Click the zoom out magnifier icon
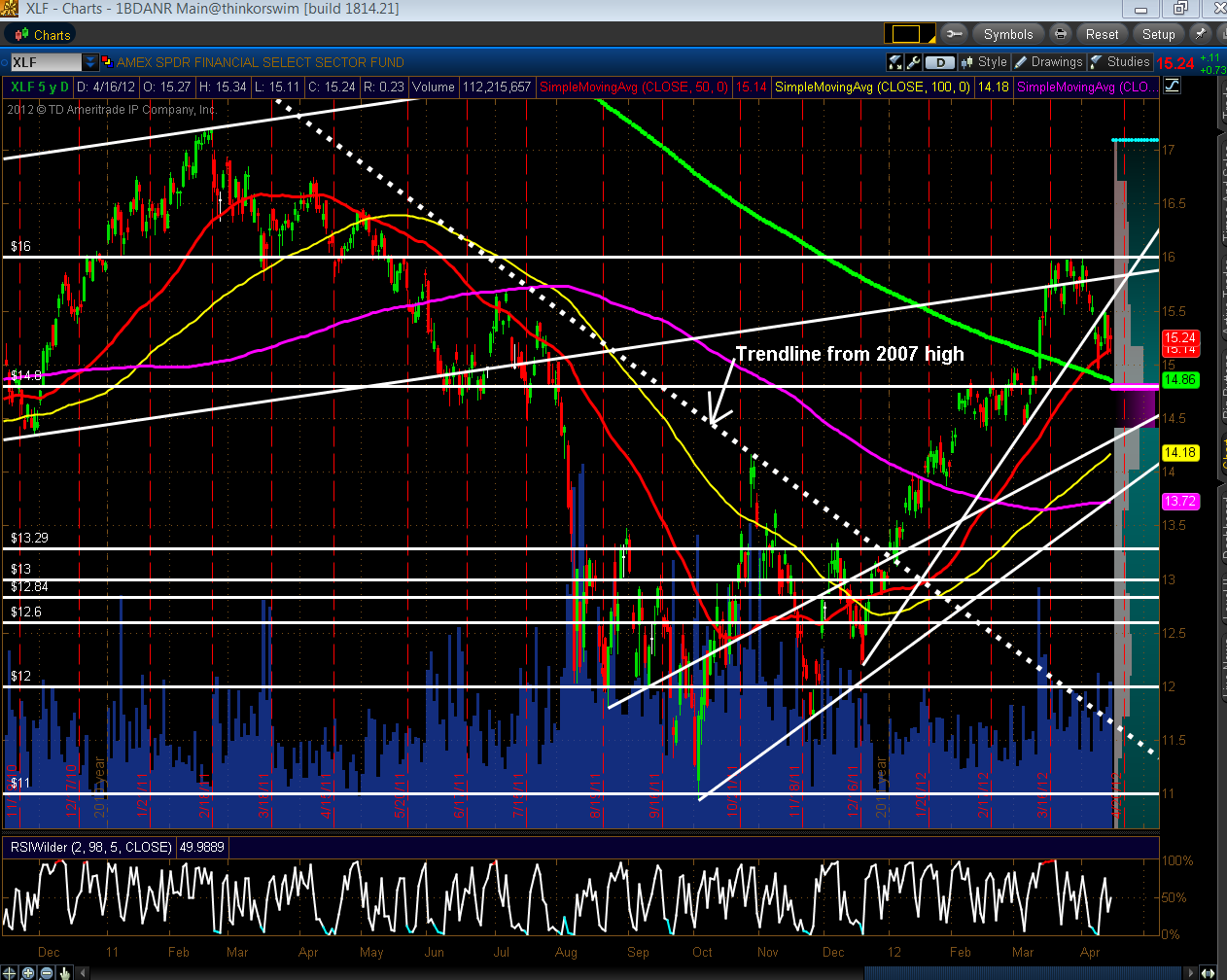The image size is (1227, 980). (x=46, y=972)
